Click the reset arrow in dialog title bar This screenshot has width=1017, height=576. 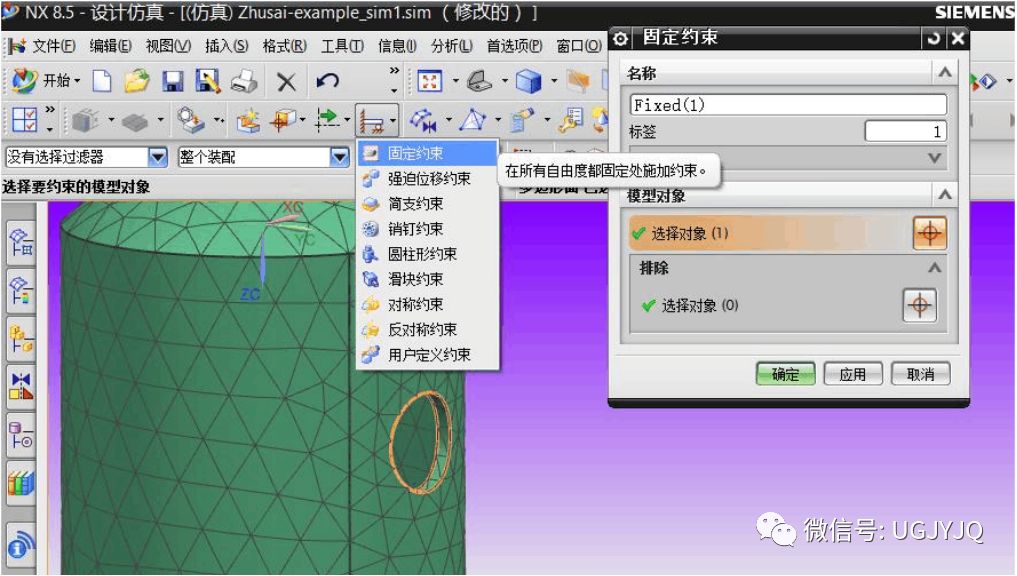coord(933,38)
